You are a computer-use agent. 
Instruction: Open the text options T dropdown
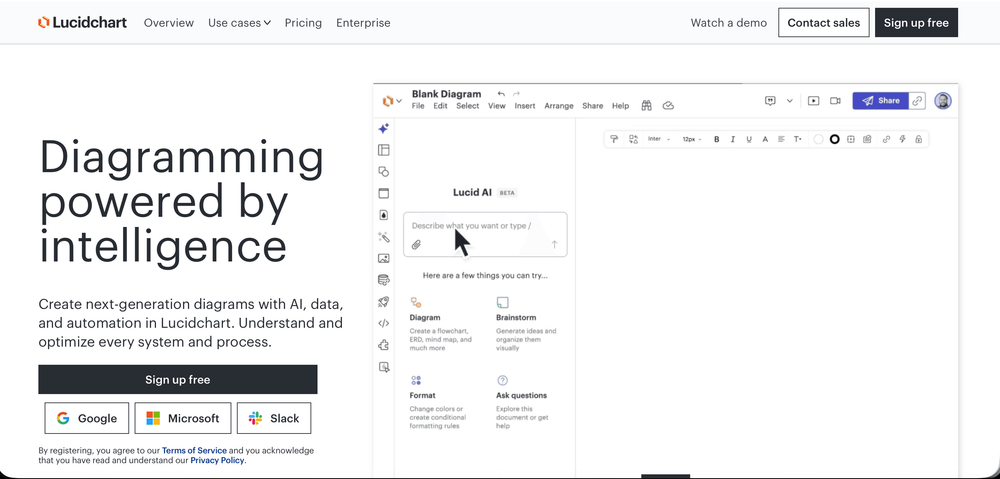(798, 139)
